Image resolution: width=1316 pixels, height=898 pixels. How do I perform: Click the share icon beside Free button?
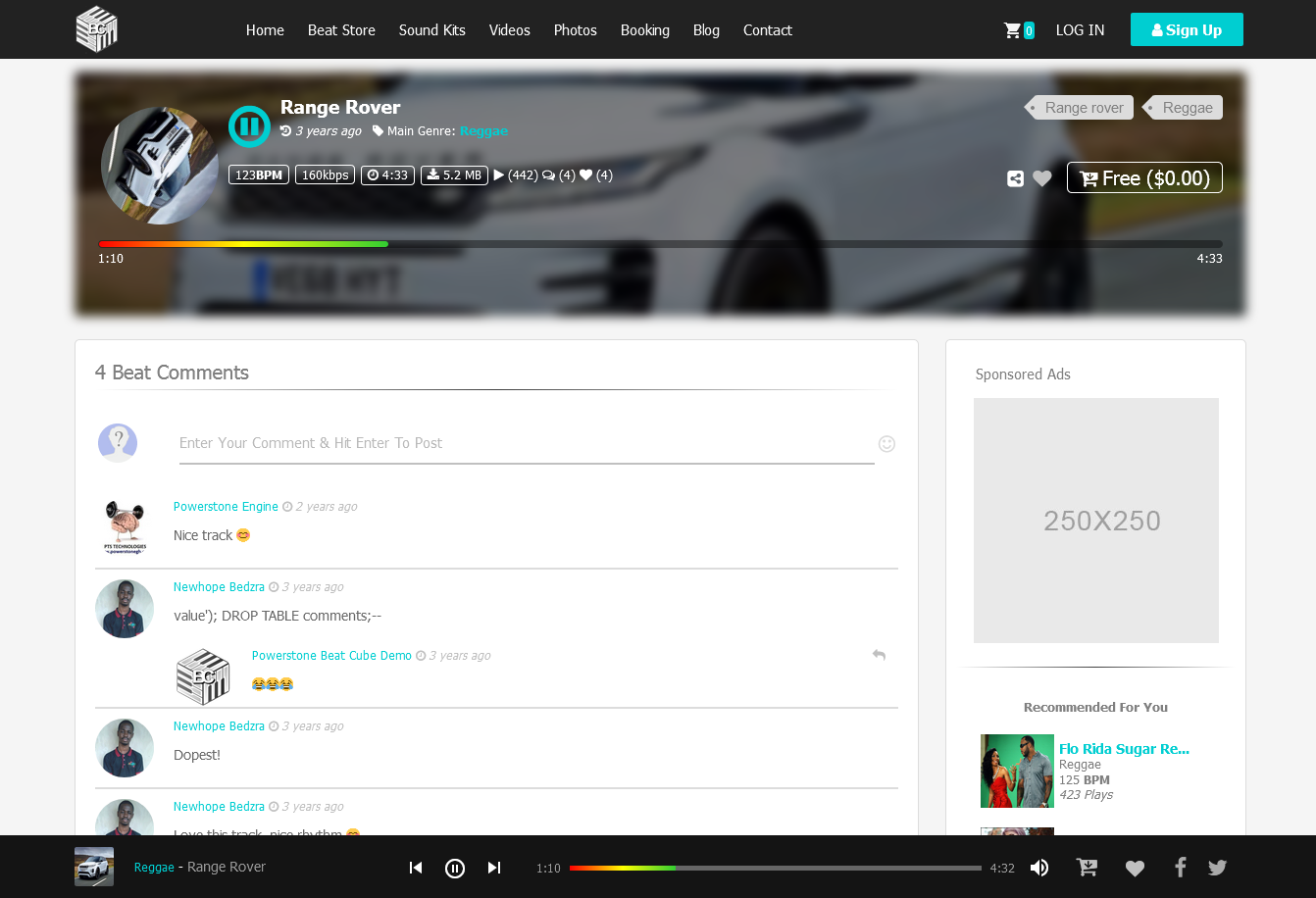(1015, 178)
